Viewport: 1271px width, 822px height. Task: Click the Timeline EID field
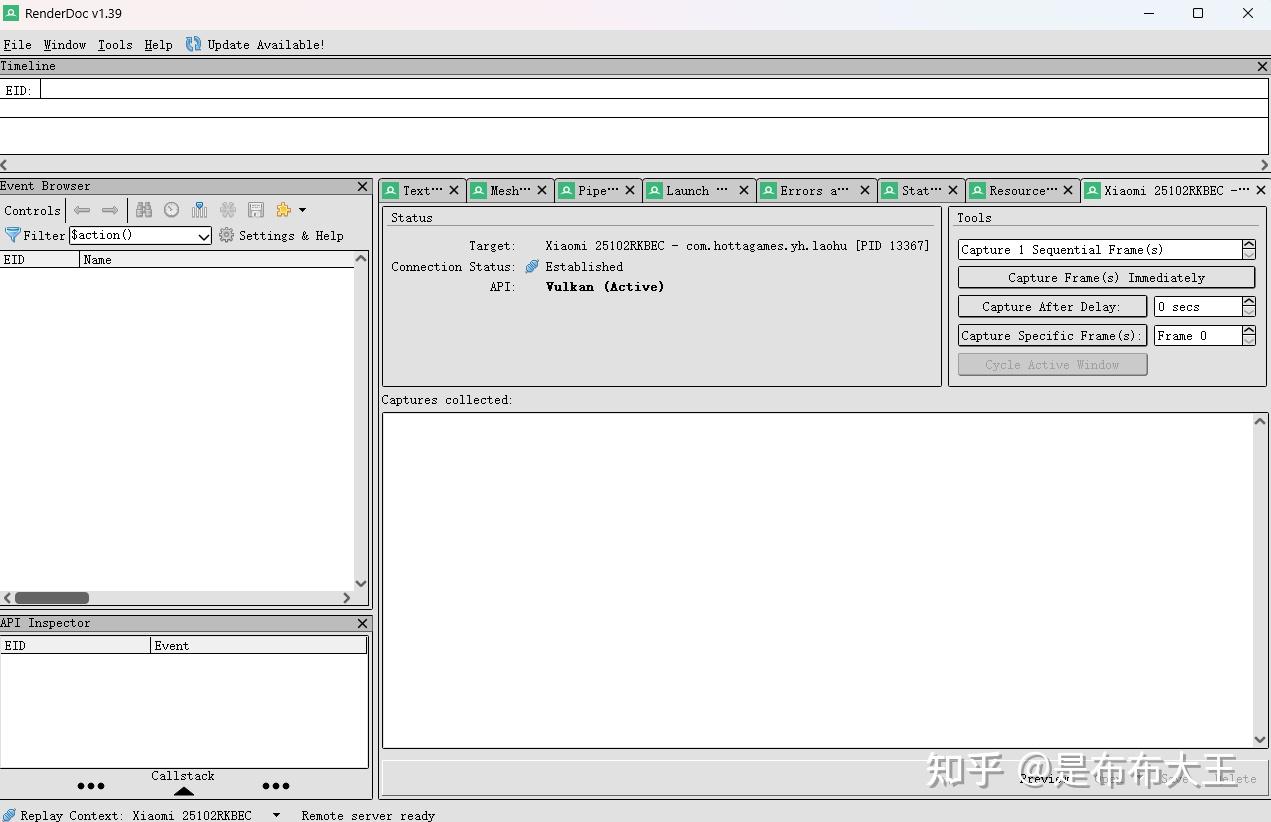[x=654, y=89]
